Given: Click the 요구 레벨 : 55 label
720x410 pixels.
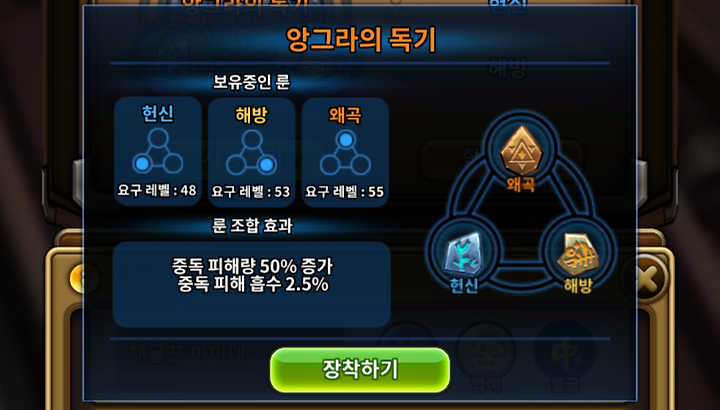Looking at the screenshot, I should (x=345, y=191).
